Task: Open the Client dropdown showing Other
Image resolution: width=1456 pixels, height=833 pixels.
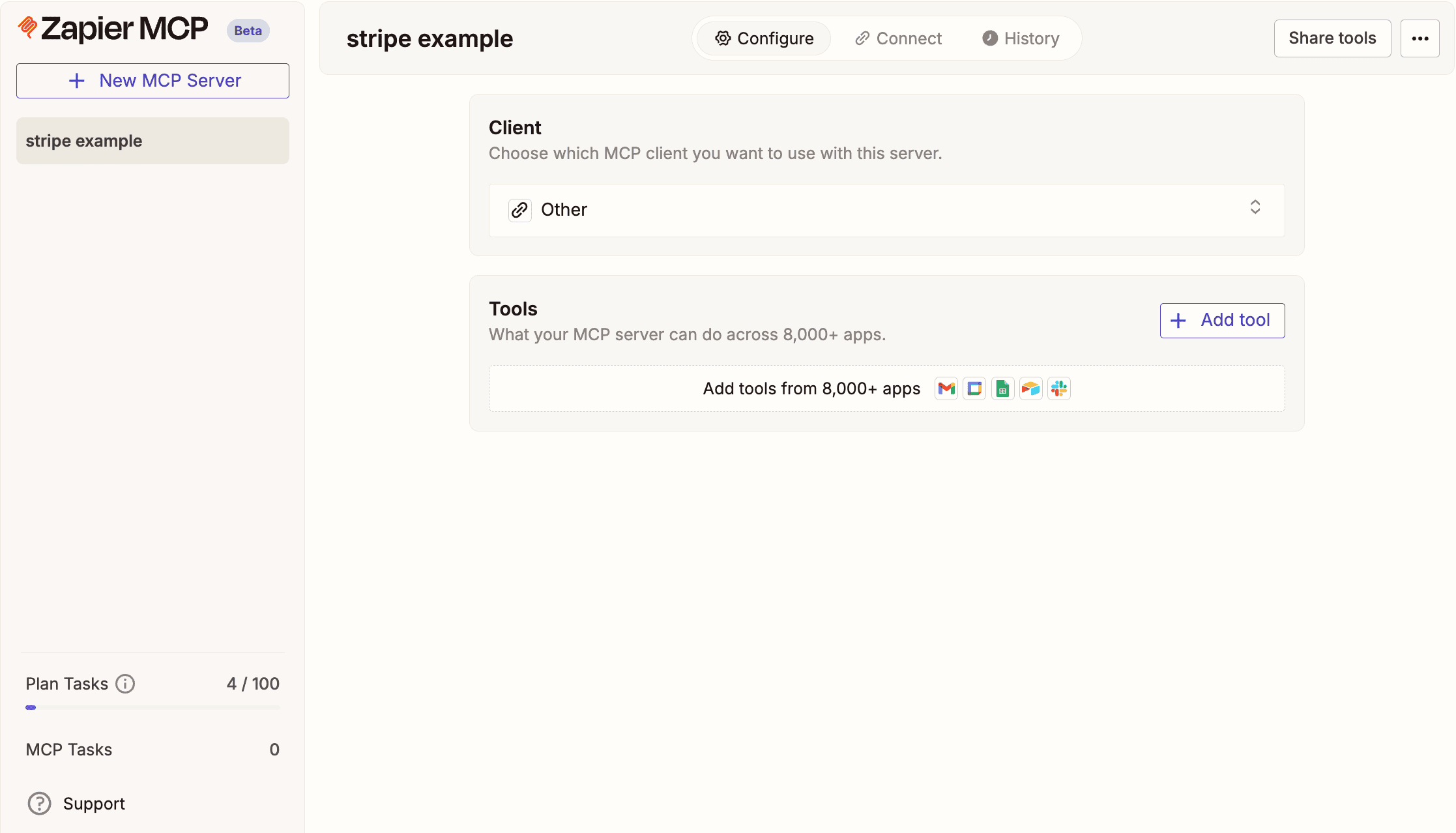Action: point(886,210)
